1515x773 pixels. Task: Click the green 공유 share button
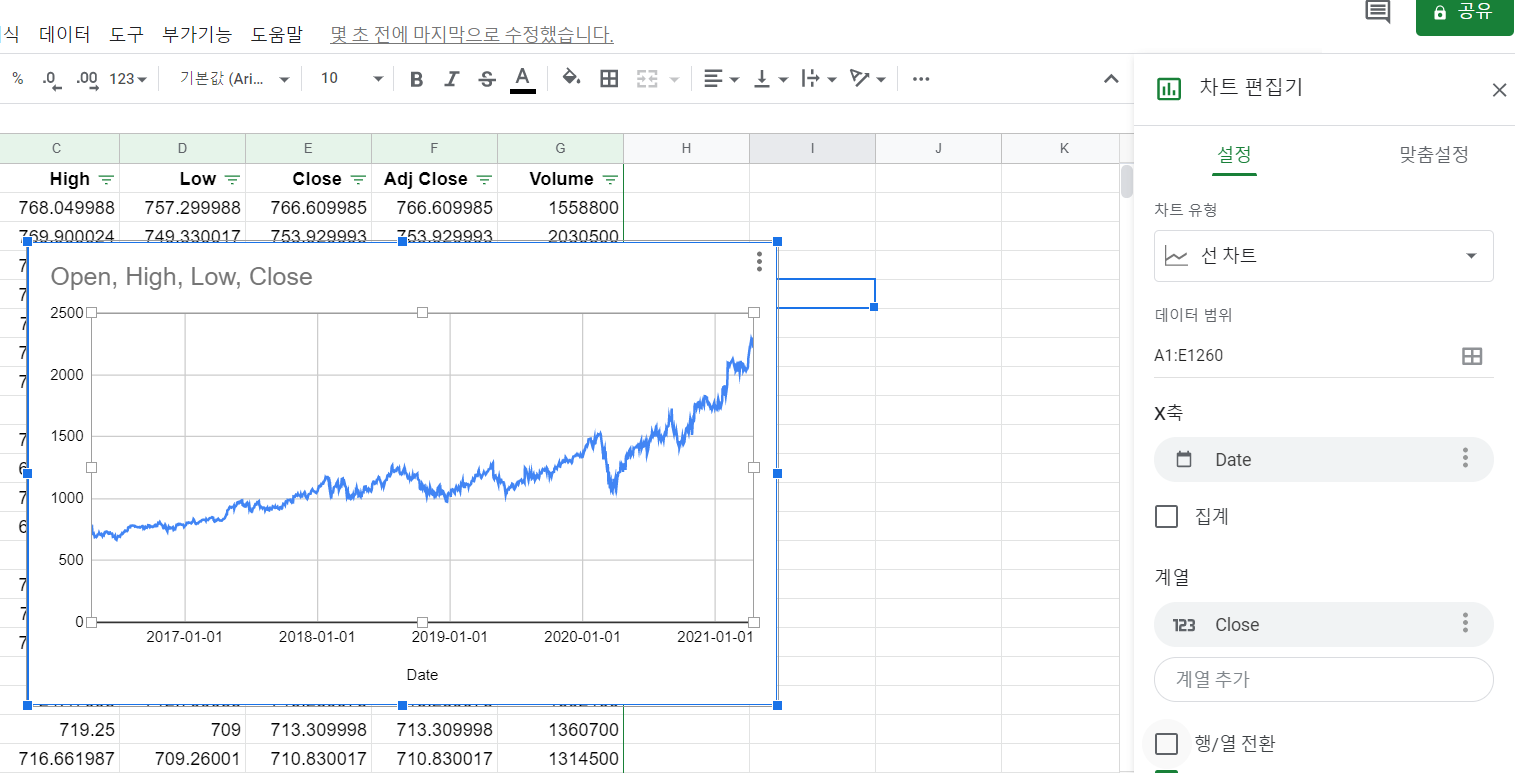click(1464, 13)
